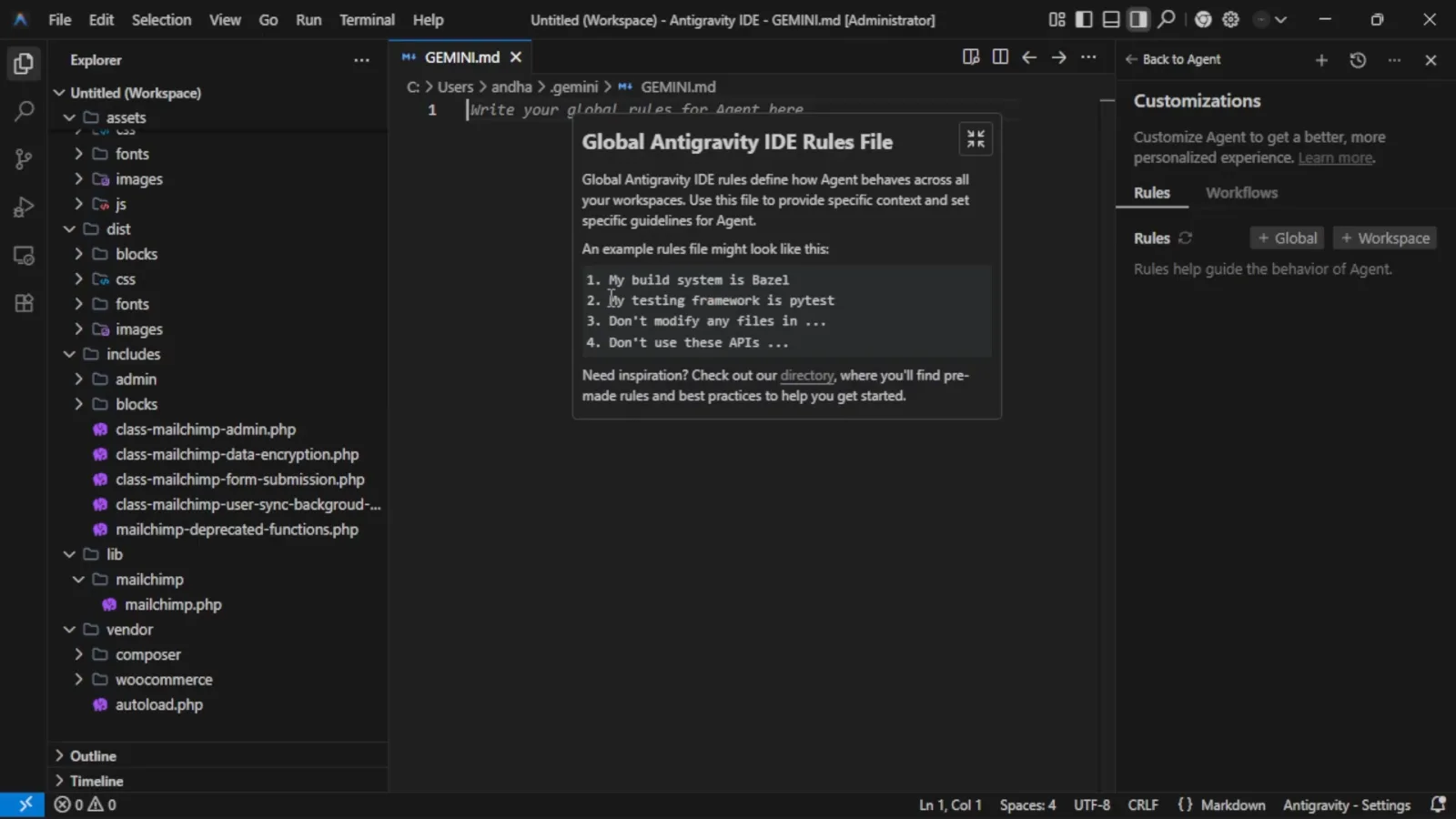The height and width of the screenshot is (819, 1456).
Task: Open Agent panel more options
Action: point(1394,60)
